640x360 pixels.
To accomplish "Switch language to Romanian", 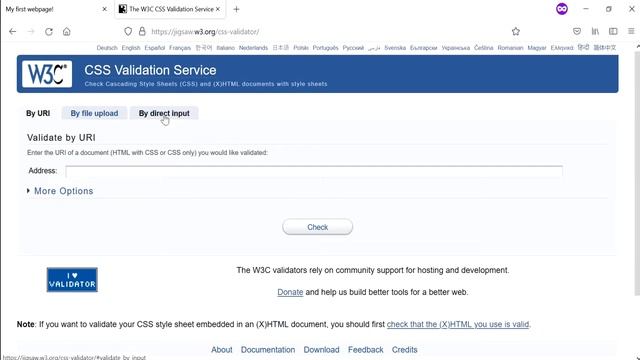I will point(510,48).
